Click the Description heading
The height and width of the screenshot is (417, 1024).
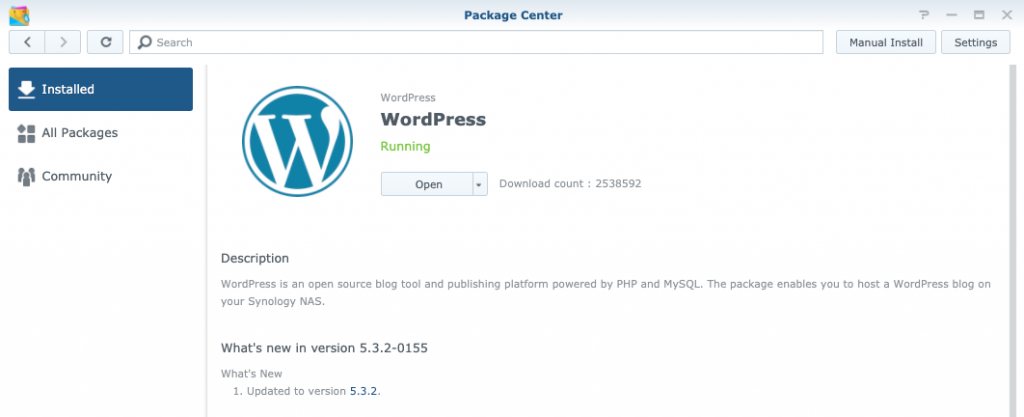tap(255, 258)
